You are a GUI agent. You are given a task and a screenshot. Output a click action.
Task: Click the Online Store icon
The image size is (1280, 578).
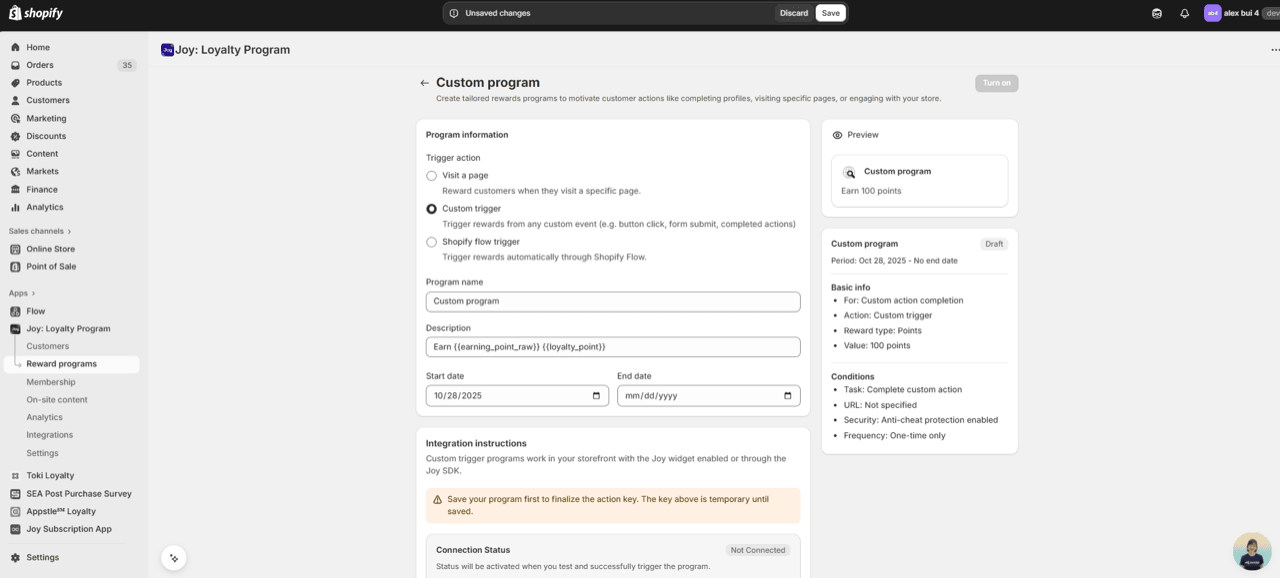(x=15, y=249)
